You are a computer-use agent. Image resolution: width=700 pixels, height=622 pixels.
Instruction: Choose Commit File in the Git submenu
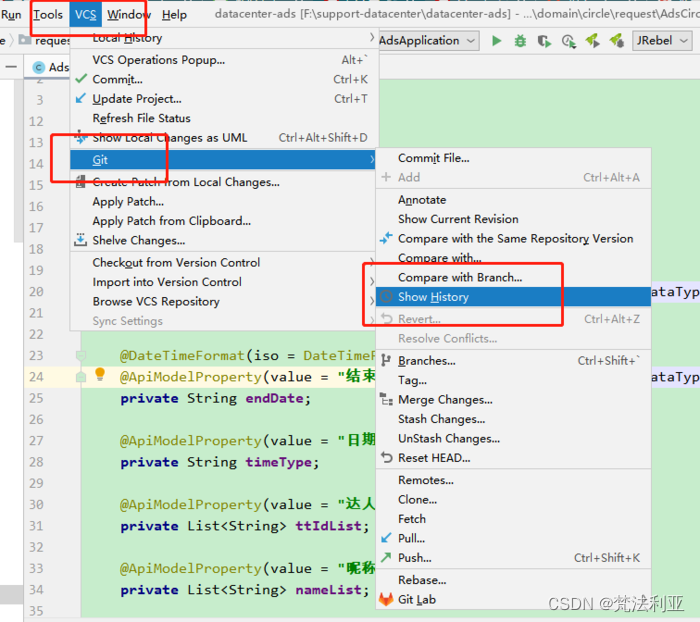point(513,158)
